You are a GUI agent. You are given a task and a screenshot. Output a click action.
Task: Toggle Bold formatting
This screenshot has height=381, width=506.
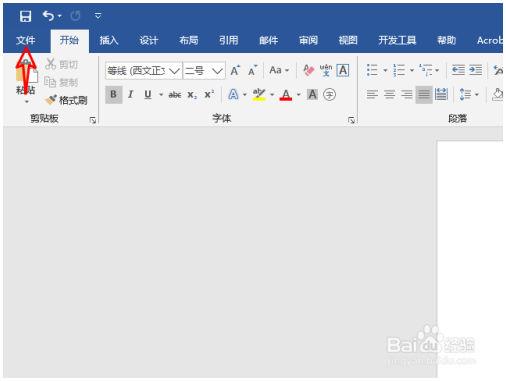tap(113, 95)
